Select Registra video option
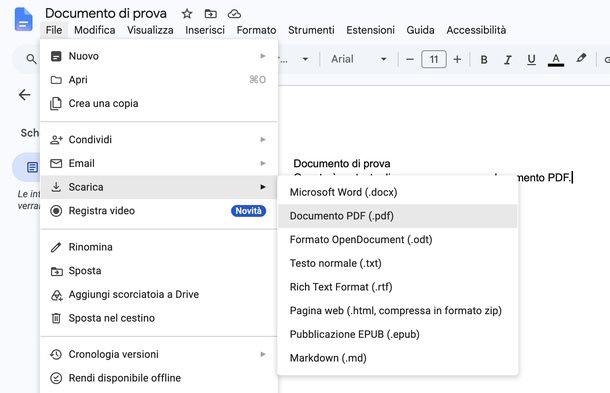 click(159, 211)
